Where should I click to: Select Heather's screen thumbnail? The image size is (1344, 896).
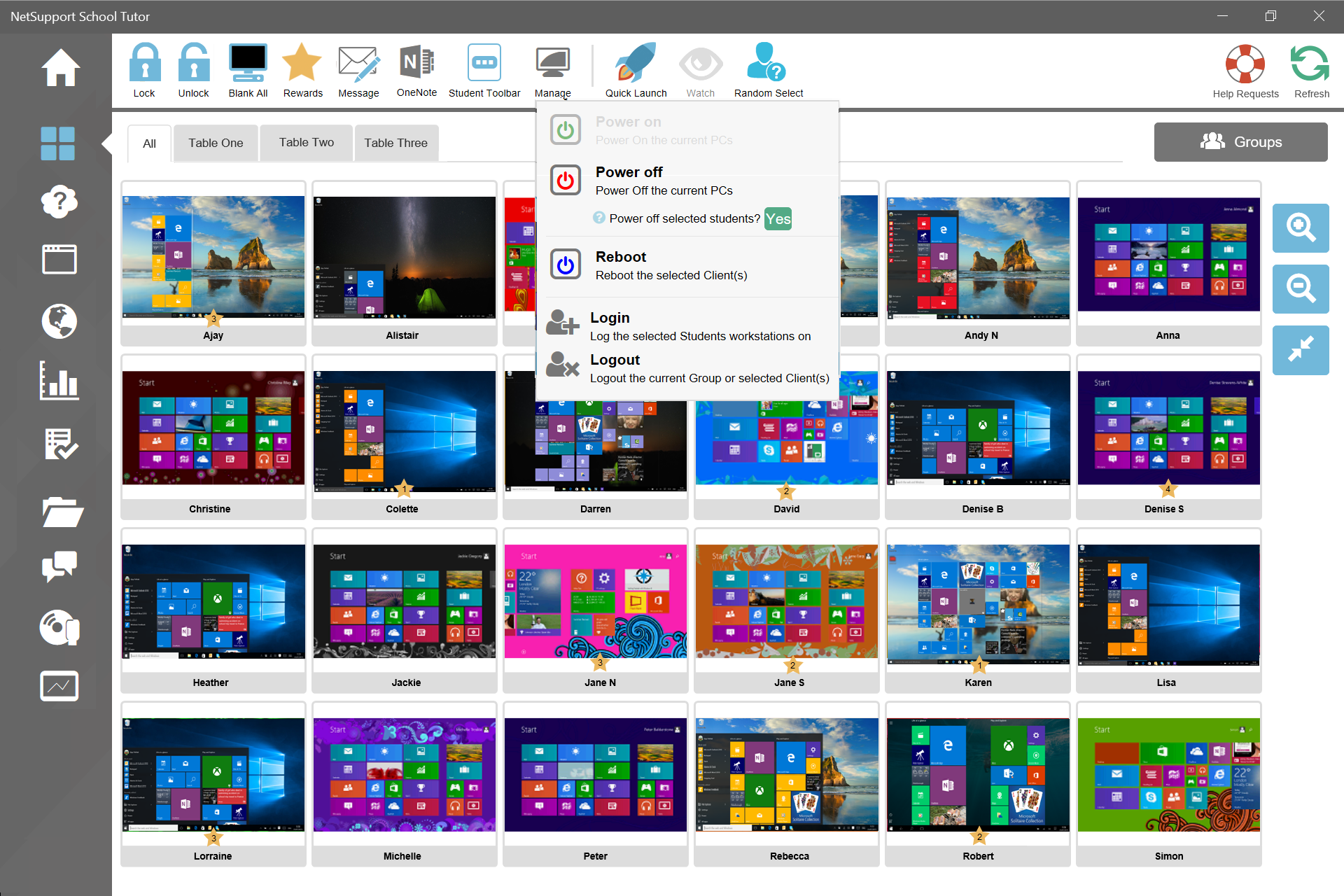(213, 602)
